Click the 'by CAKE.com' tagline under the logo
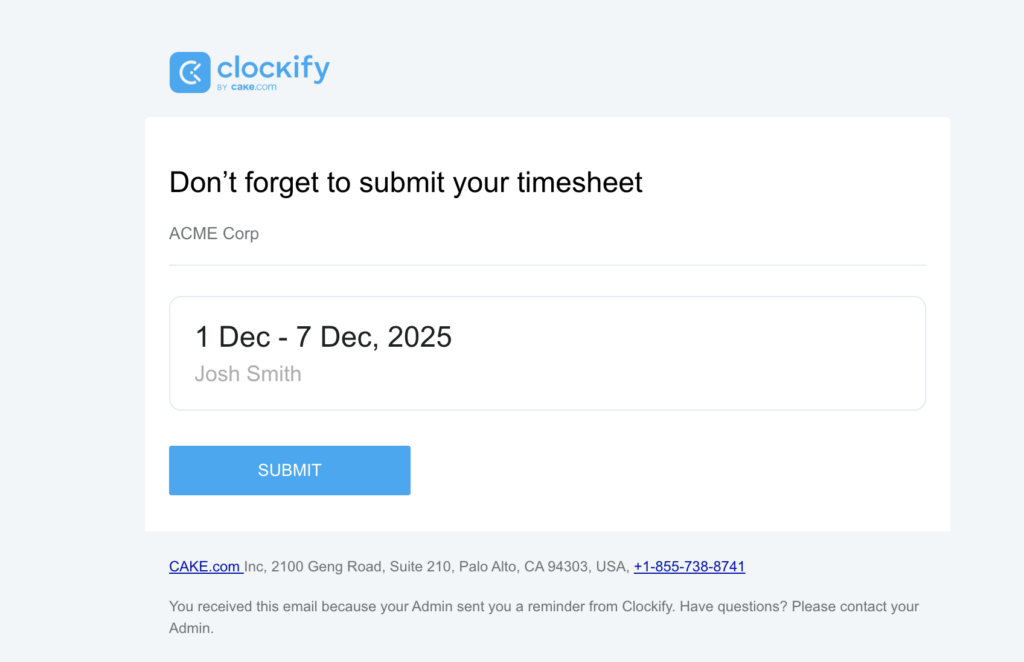This screenshot has width=1024, height=662. pos(247,87)
